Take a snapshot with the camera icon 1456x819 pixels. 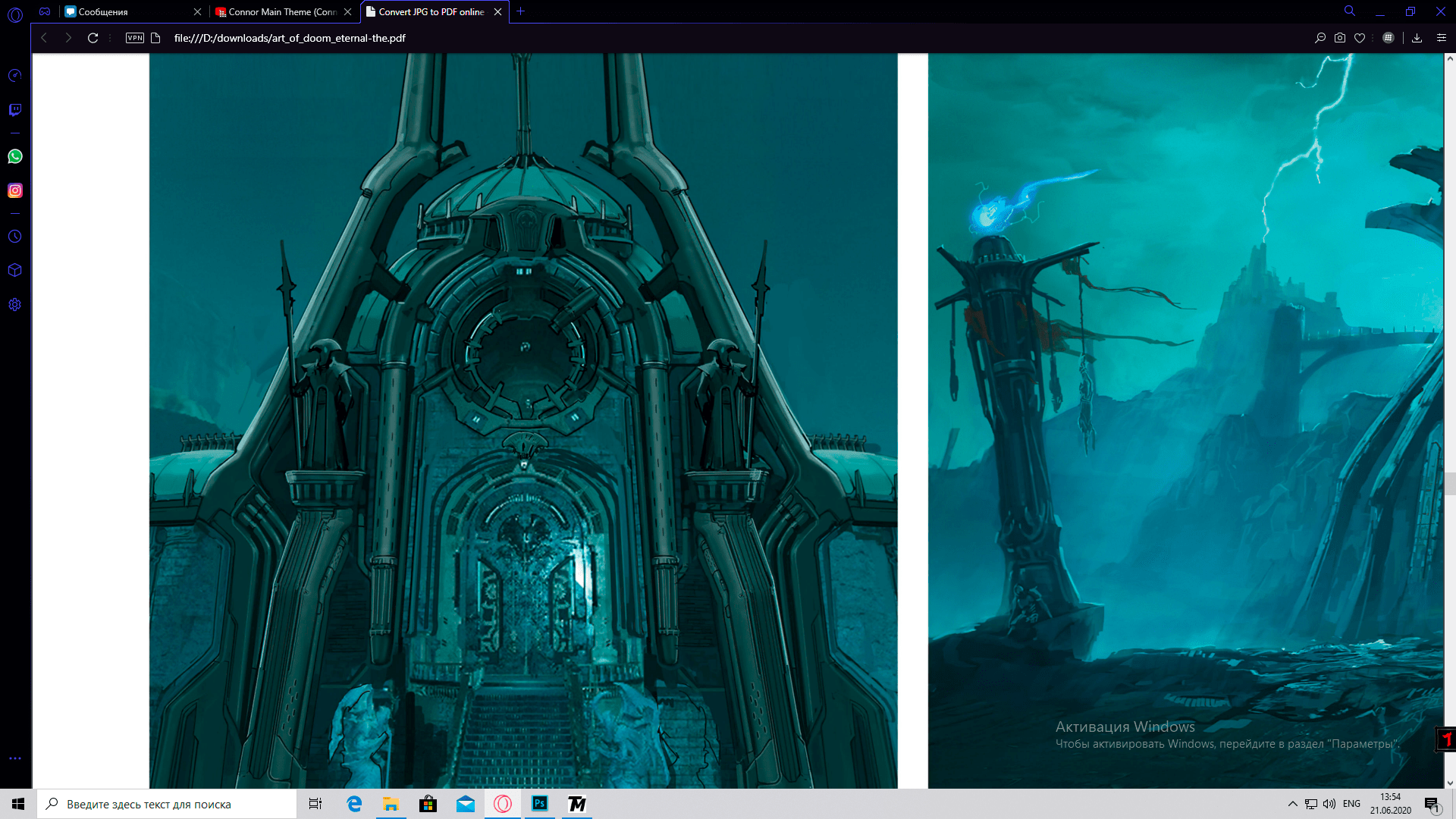coord(1340,38)
